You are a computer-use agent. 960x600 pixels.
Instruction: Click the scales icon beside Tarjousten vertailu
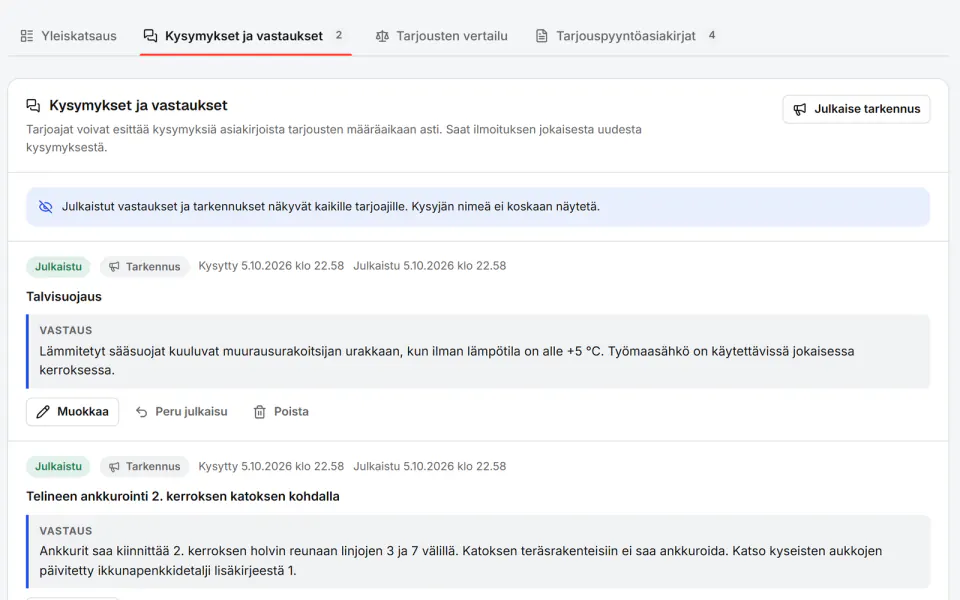(x=382, y=36)
